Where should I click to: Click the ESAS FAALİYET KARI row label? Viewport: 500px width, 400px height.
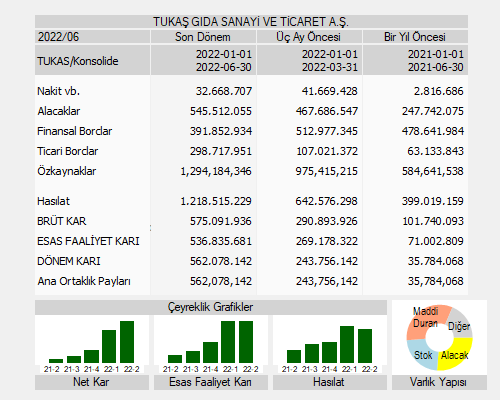[x=88, y=241]
